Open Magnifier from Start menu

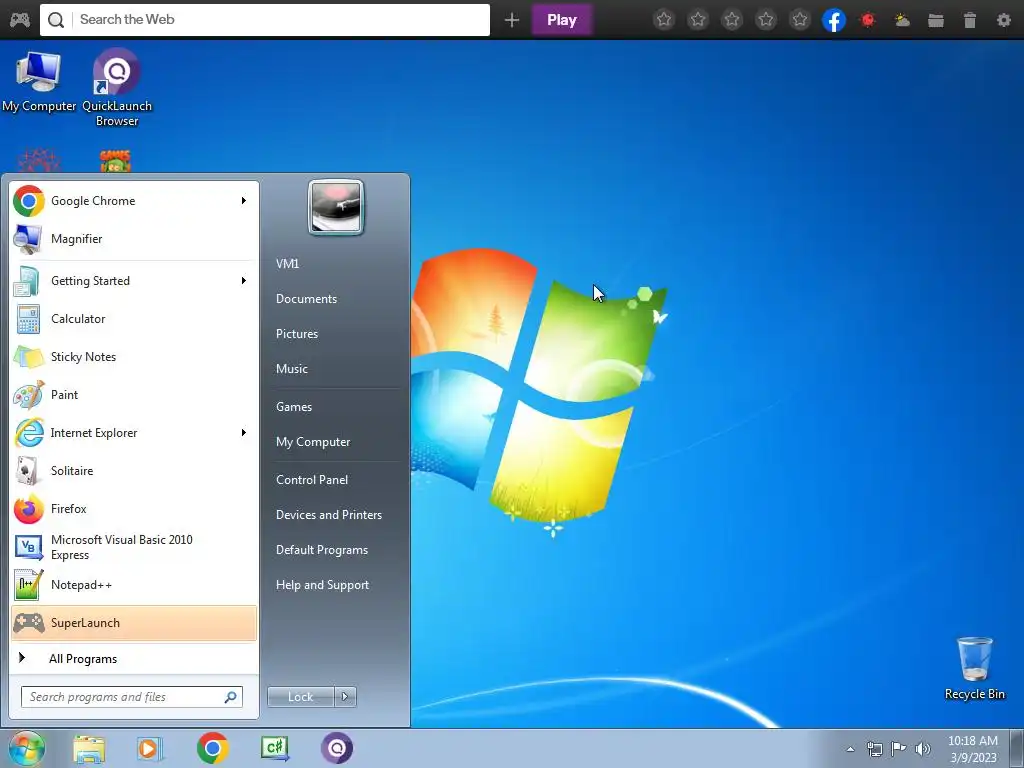(134, 238)
